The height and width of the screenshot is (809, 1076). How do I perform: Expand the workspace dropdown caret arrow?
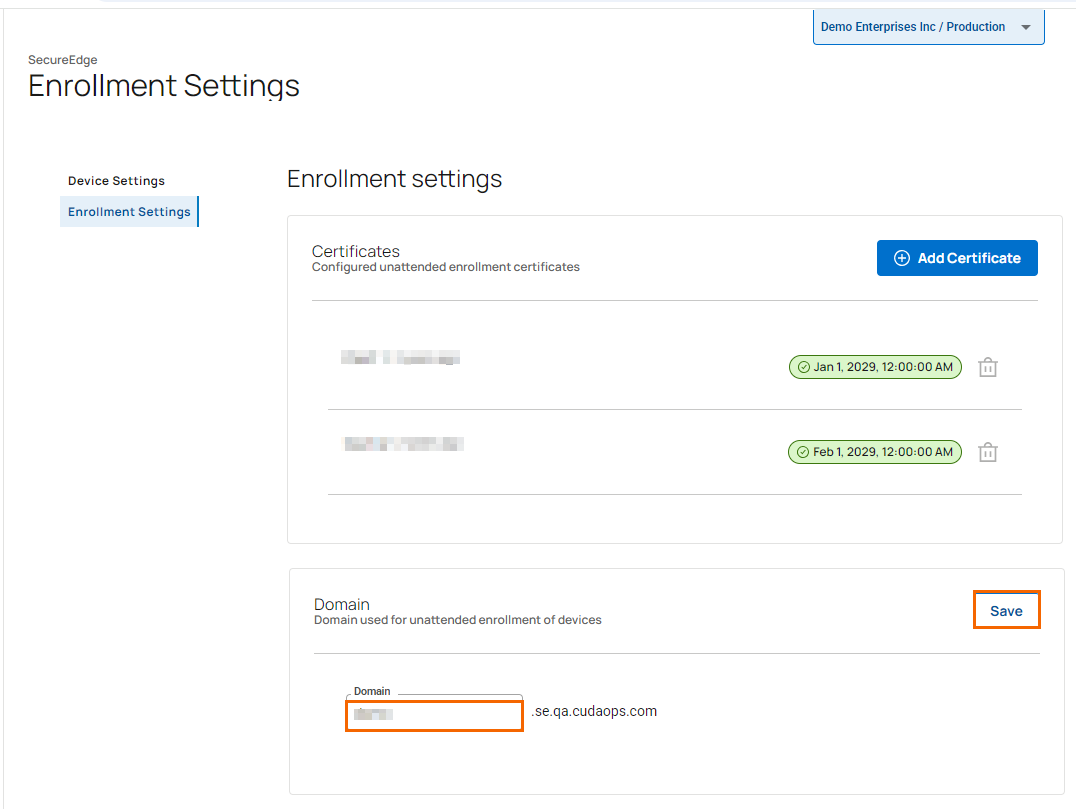[x=1025, y=28]
